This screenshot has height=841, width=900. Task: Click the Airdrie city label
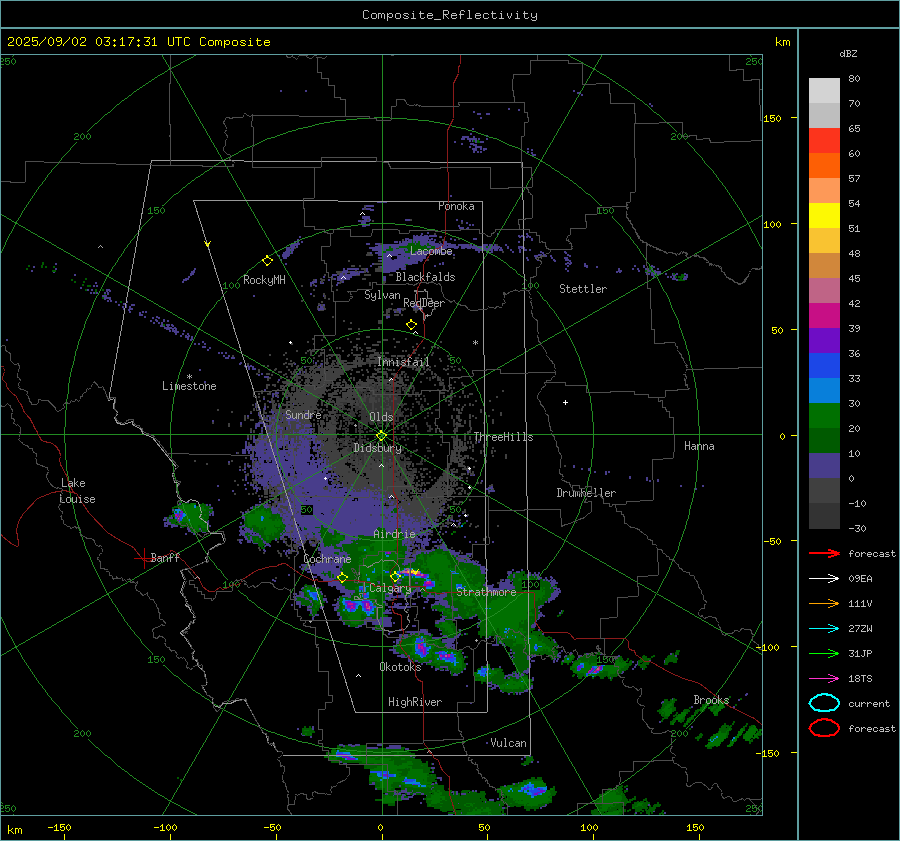[394, 534]
